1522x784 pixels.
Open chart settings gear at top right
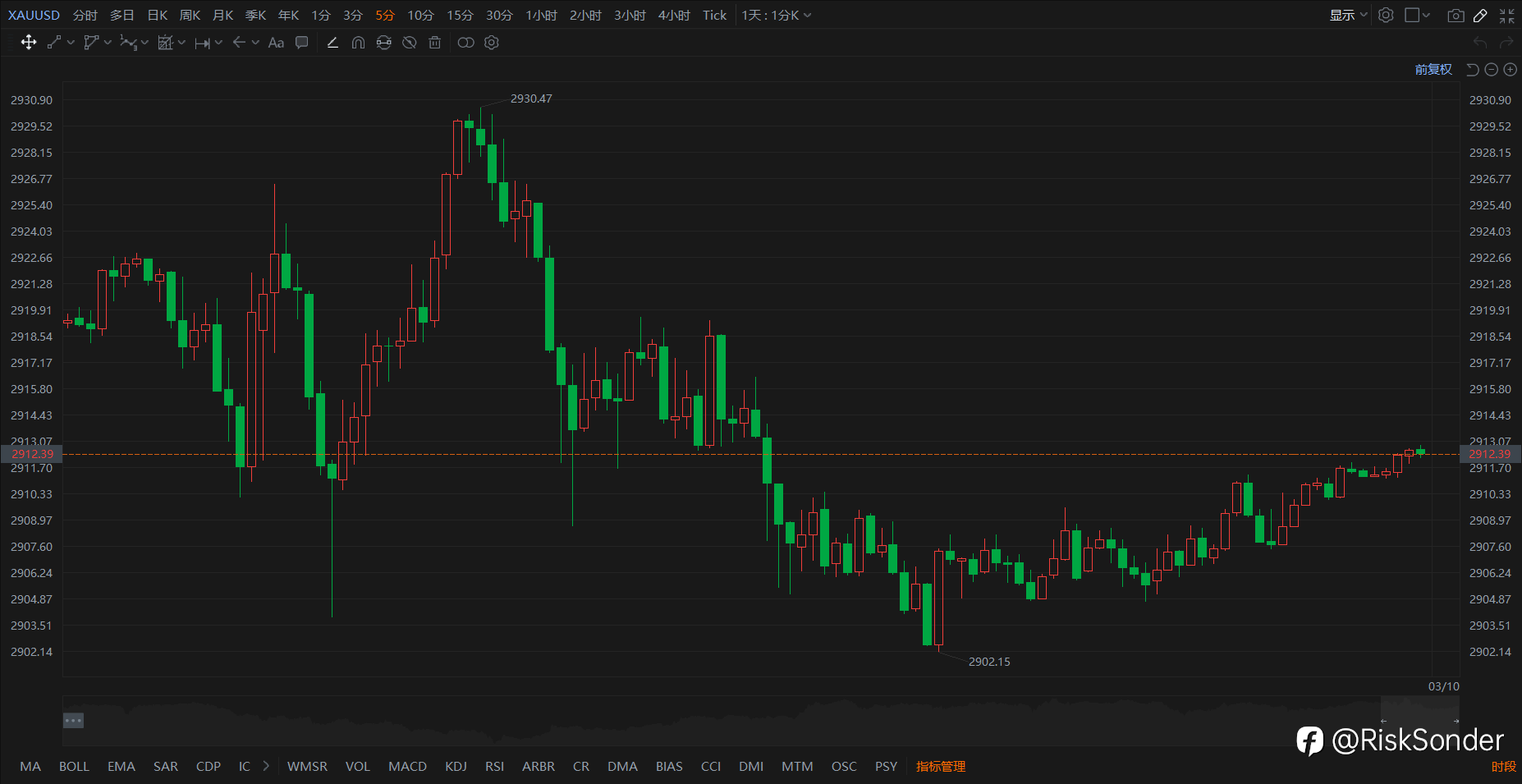click(1386, 15)
